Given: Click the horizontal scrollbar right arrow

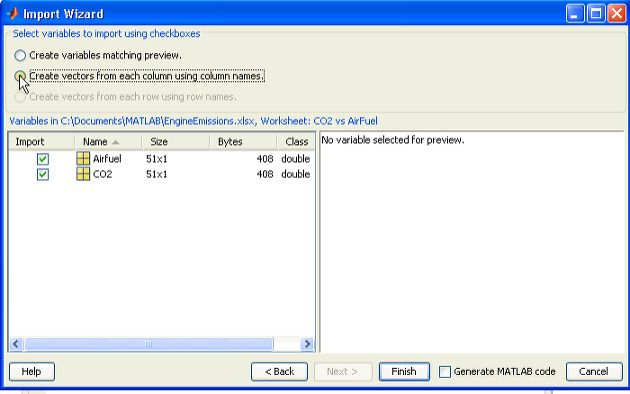Looking at the screenshot, I should click(x=307, y=344).
